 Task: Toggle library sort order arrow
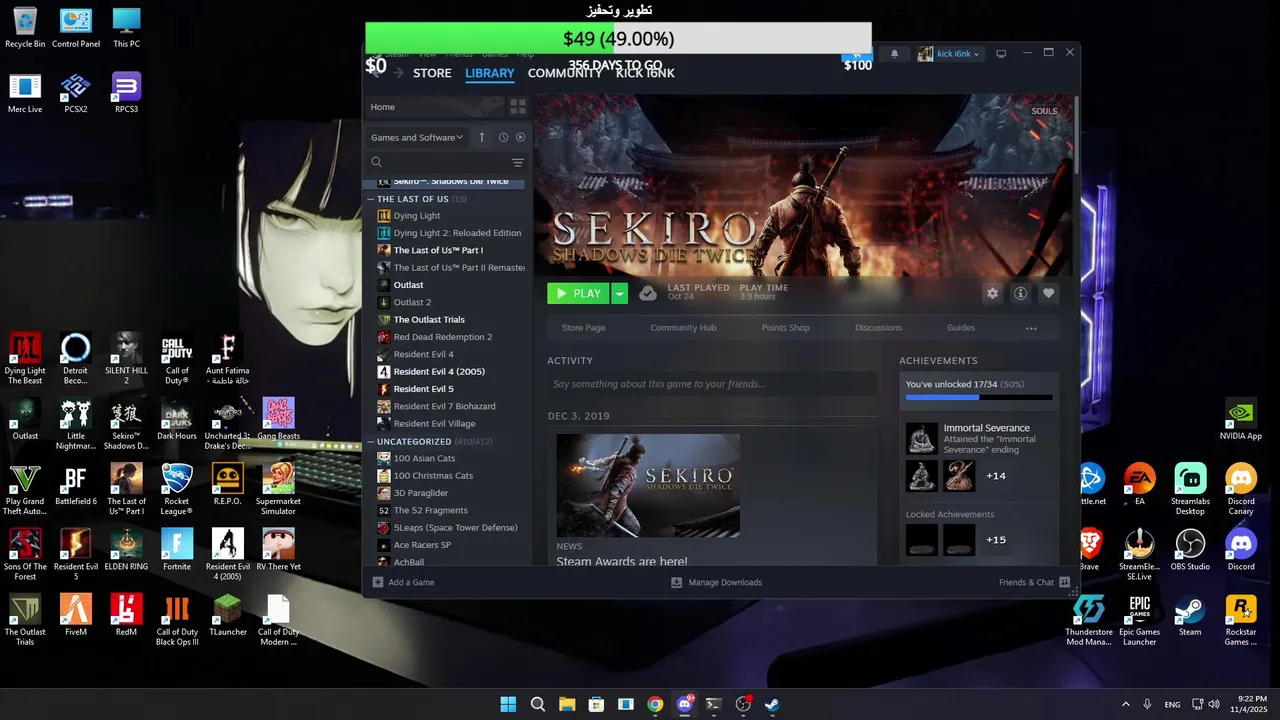point(481,137)
